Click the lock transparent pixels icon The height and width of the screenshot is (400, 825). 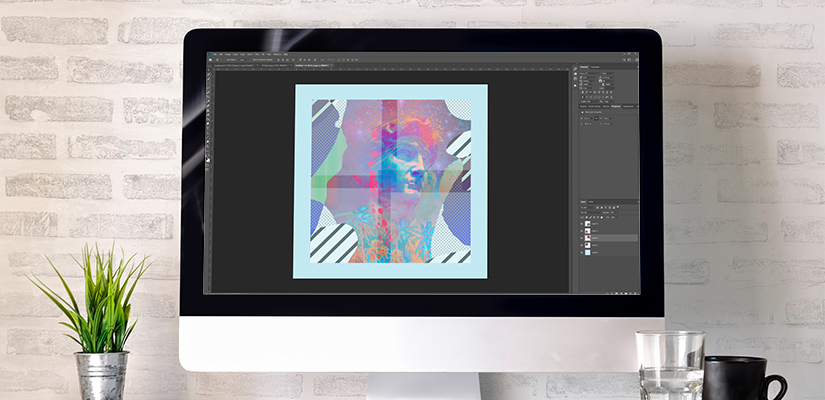586,217
